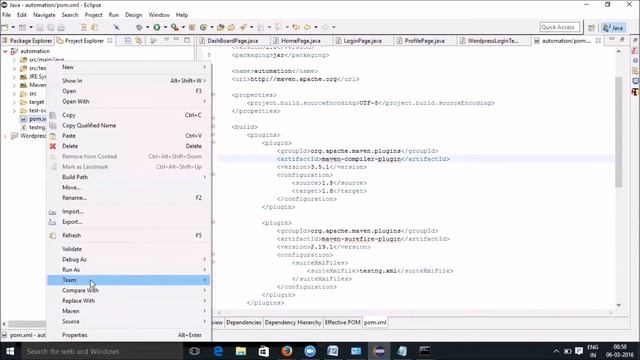Open the Task View taskbar icon
The width and height of the screenshot is (640, 360).
click(195, 351)
